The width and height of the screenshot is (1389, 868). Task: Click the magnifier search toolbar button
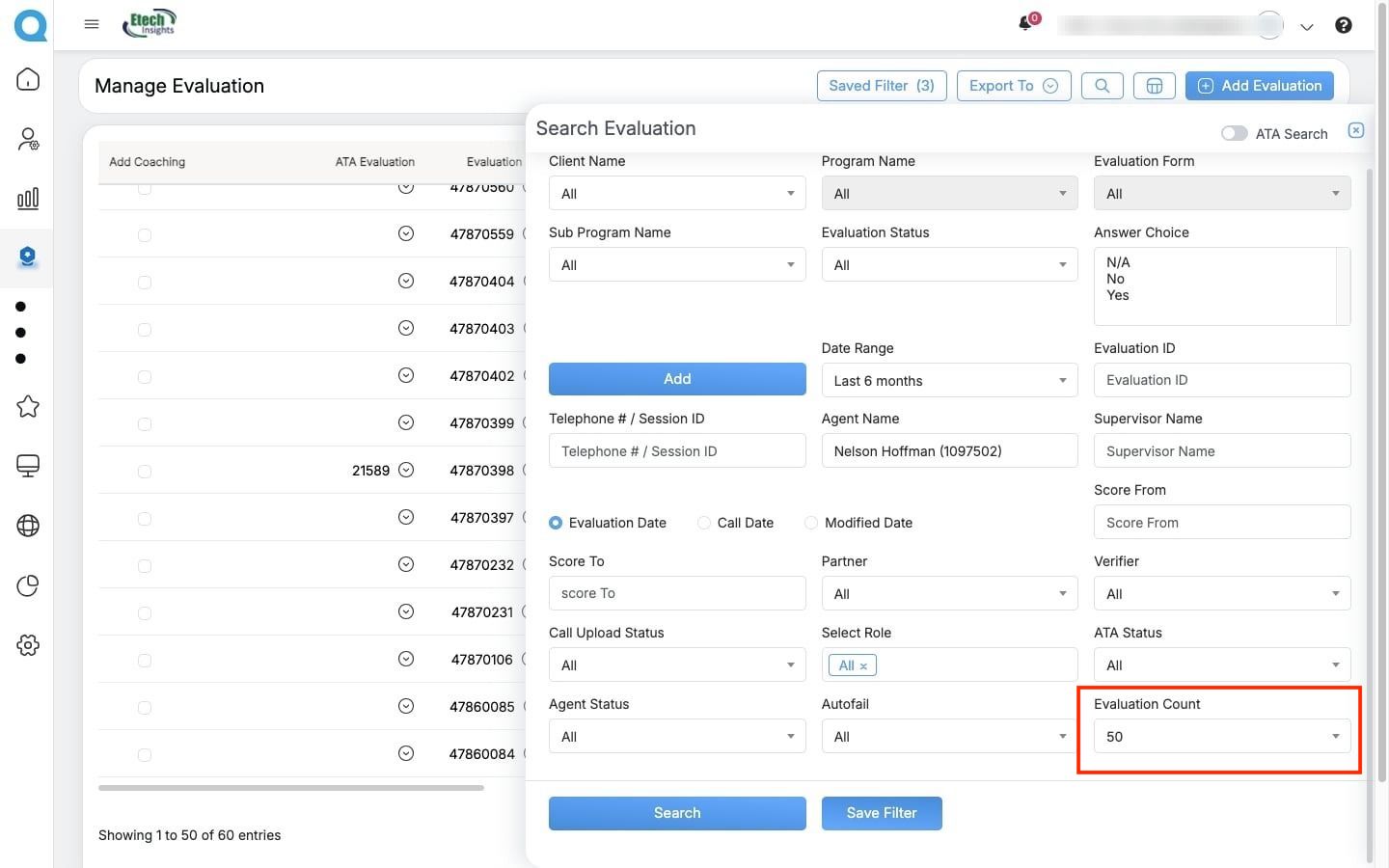[1102, 86]
